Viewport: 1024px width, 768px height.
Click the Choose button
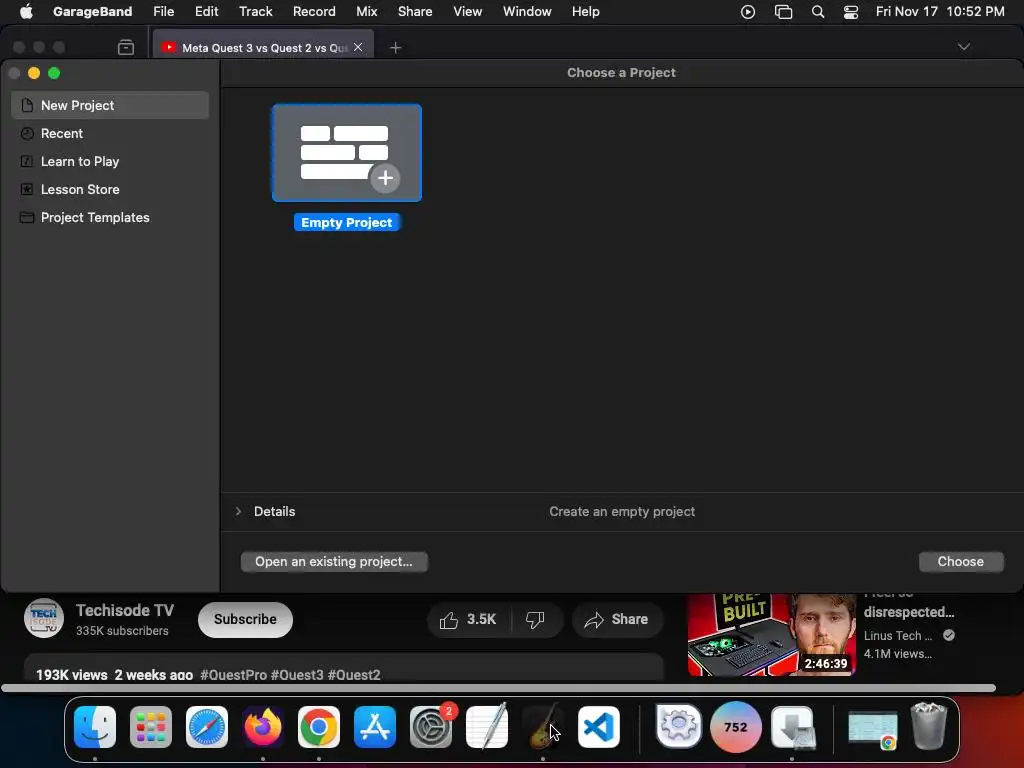[961, 562]
